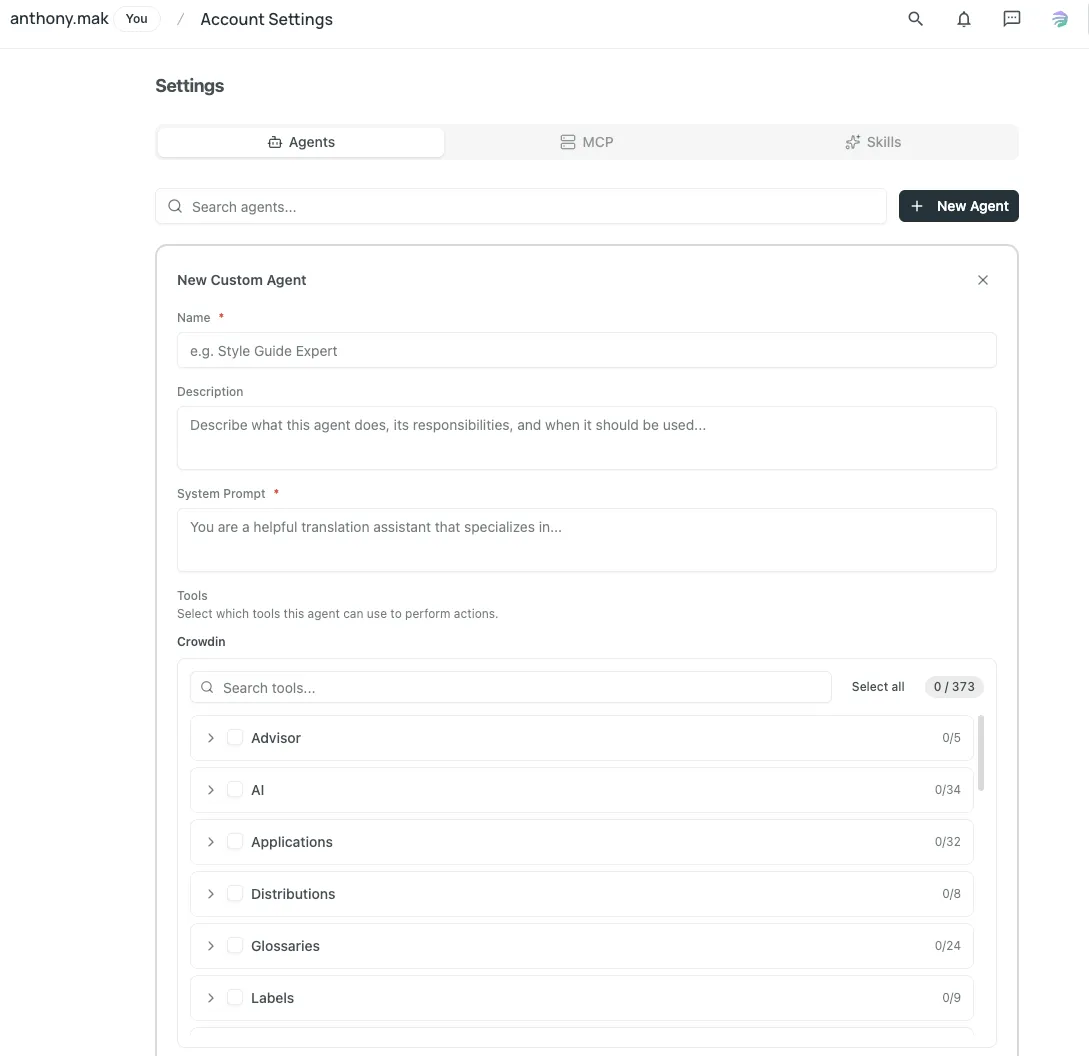Check the Glossaries tools checkbox
The height and width of the screenshot is (1056, 1089).
[235, 946]
